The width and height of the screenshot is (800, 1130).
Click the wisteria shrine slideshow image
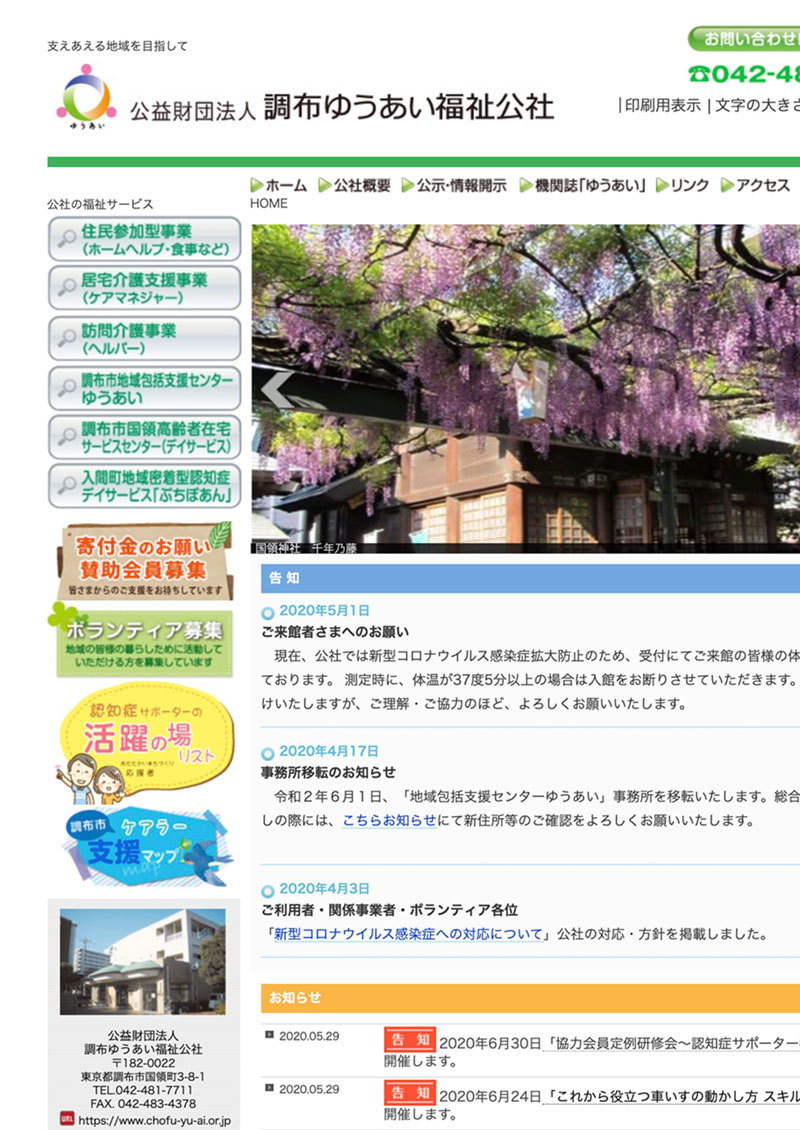point(525,388)
